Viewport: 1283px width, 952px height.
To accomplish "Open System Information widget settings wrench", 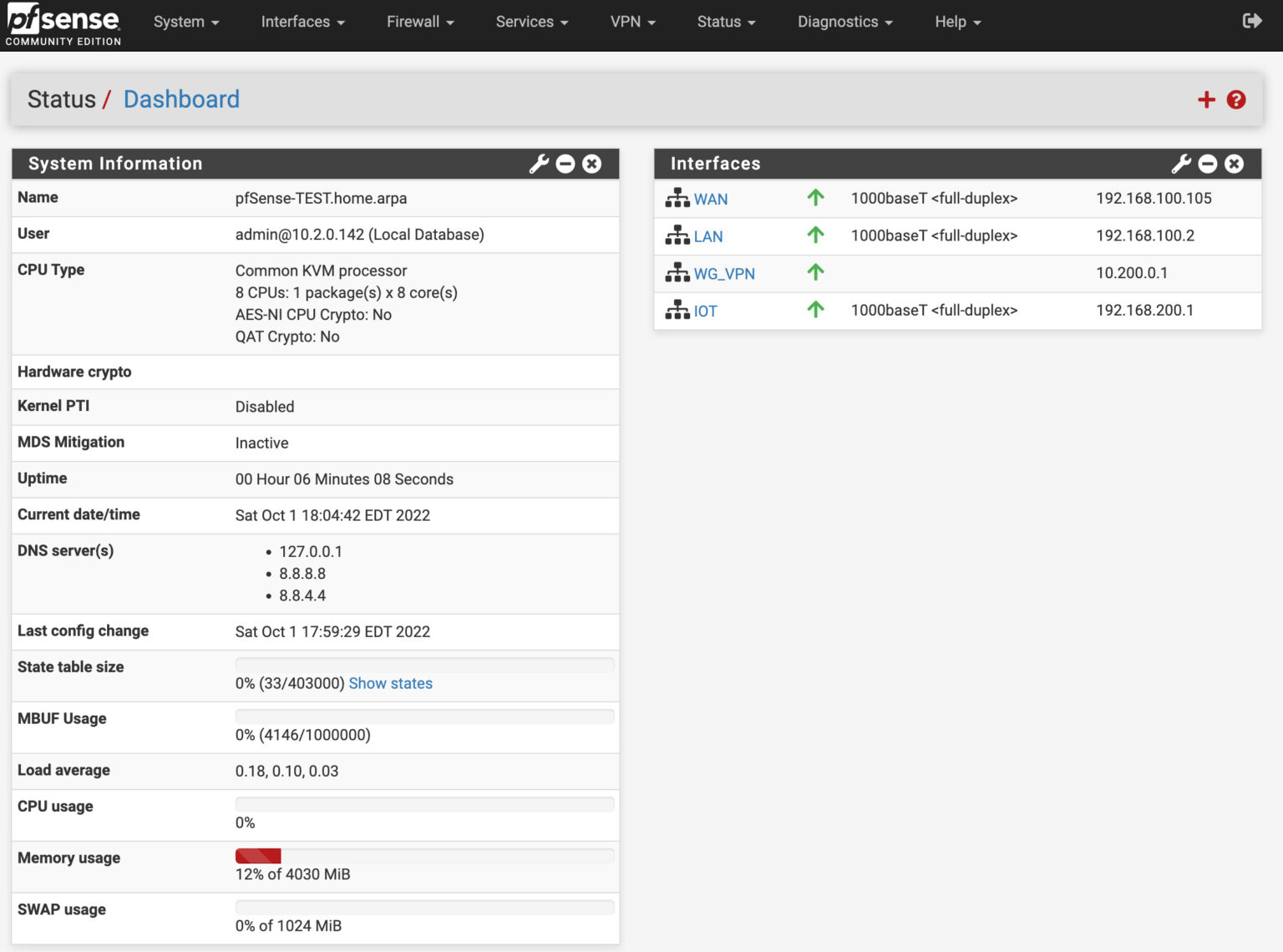I will (x=538, y=164).
